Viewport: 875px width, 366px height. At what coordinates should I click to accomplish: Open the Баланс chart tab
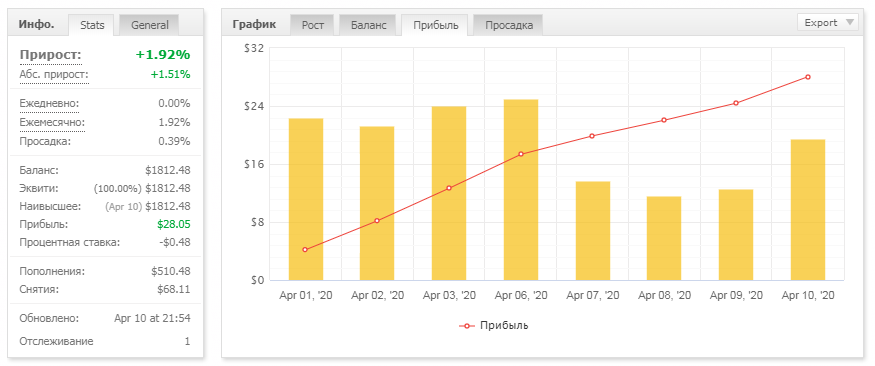[368, 25]
